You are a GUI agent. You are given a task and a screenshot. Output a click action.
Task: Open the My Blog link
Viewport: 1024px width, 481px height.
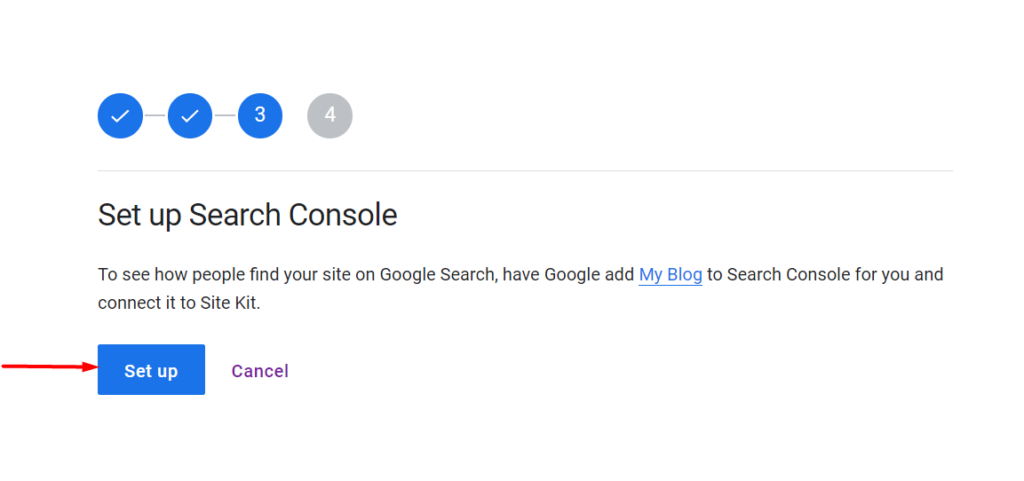point(671,275)
